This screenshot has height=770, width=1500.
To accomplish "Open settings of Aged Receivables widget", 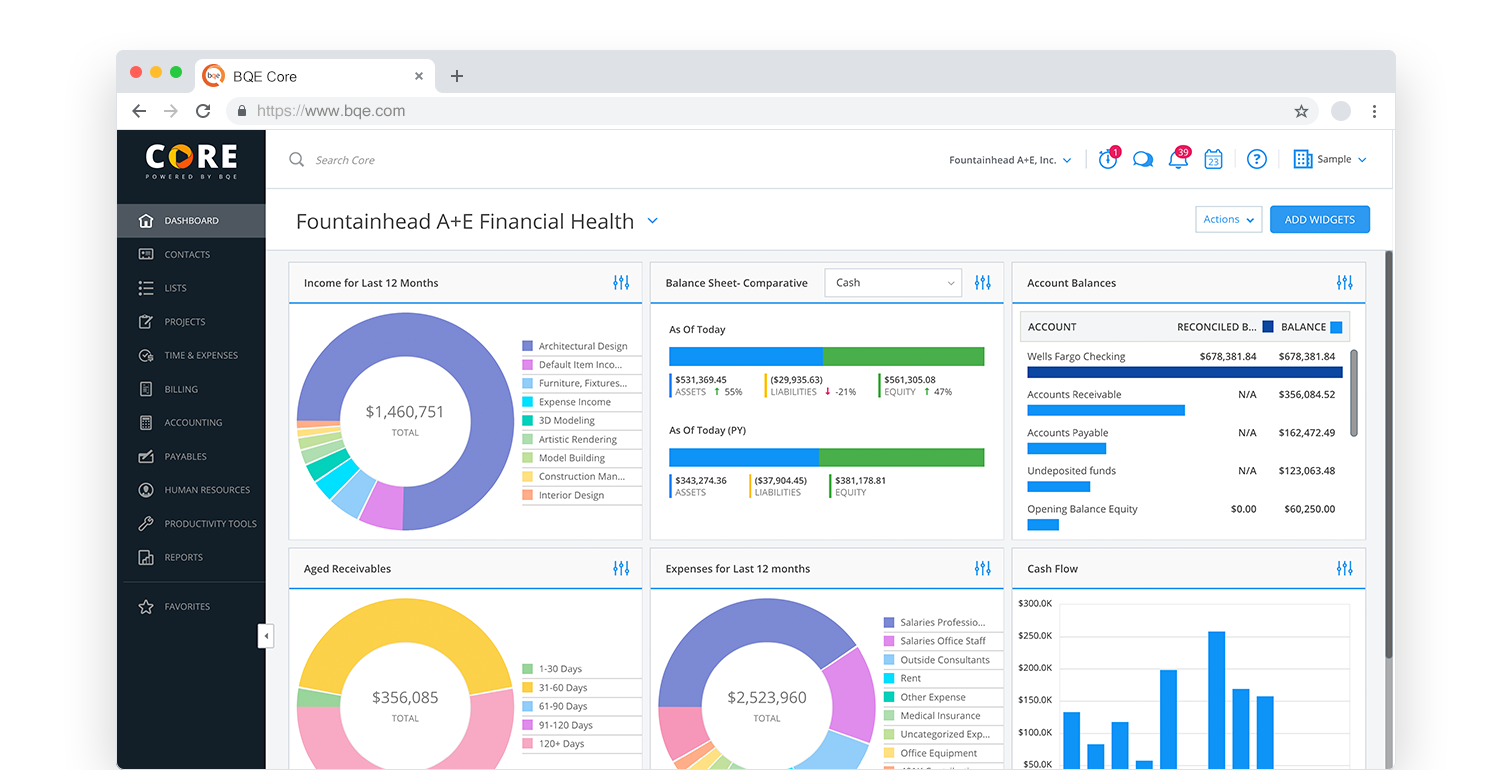I will (x=621, y=569).
